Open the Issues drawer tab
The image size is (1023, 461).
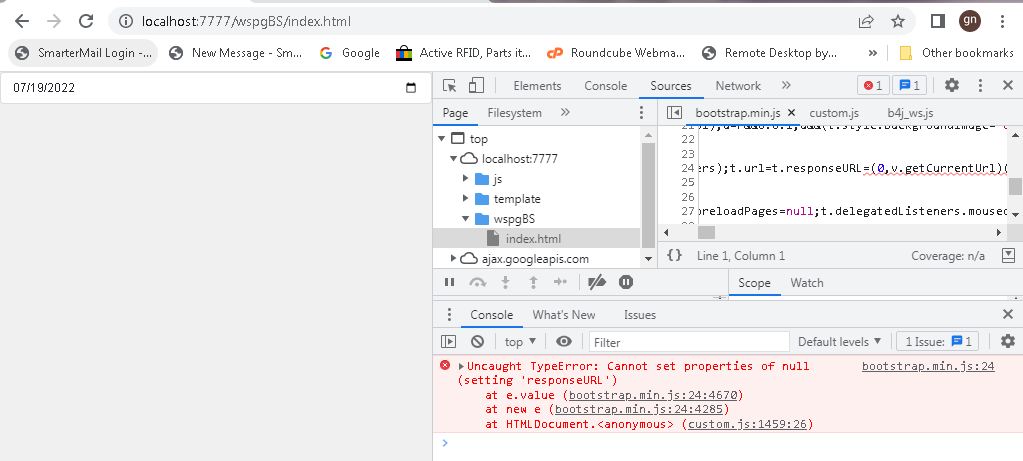click(639, 315)
